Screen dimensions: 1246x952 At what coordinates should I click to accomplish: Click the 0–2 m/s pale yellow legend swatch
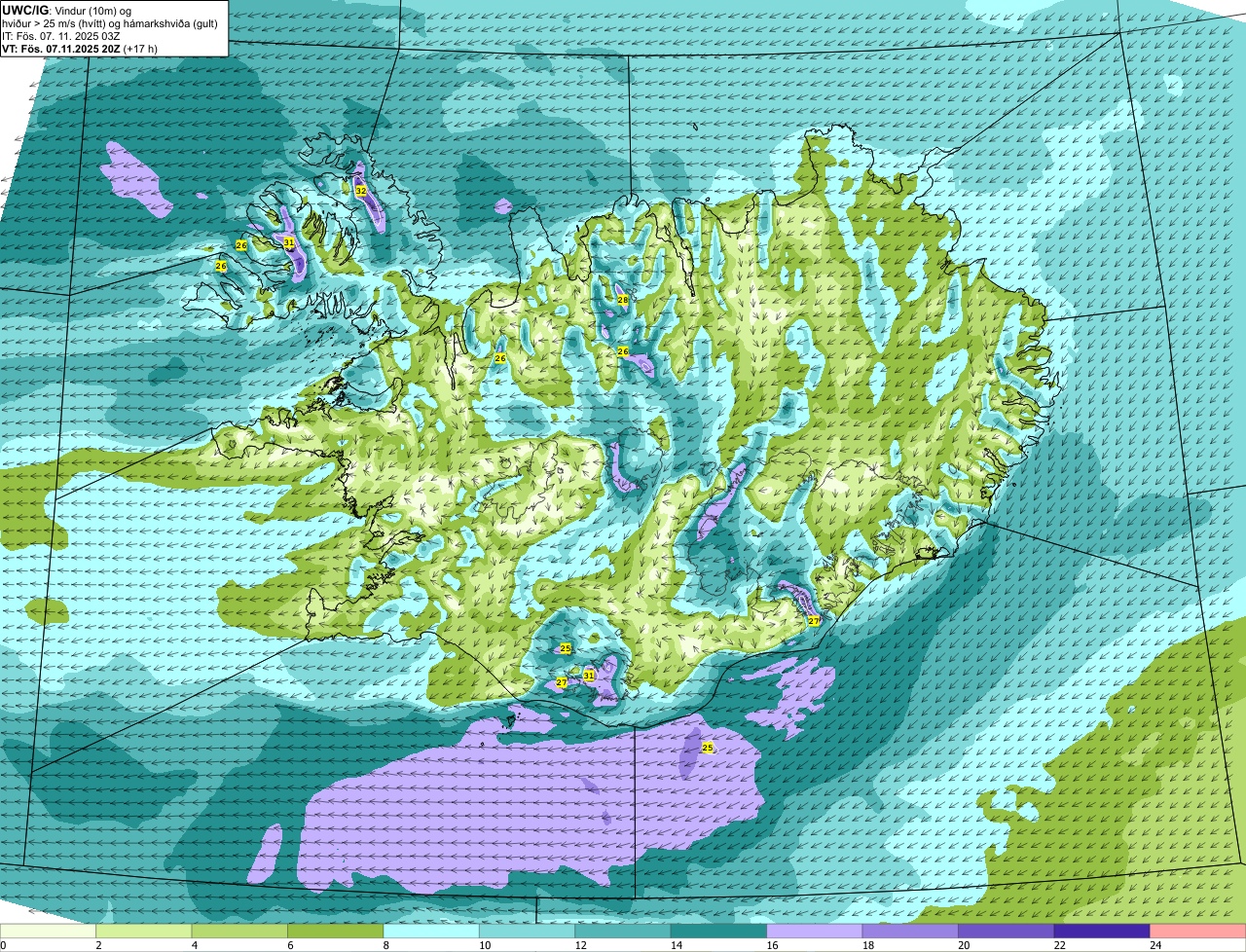tap(49, 932)
